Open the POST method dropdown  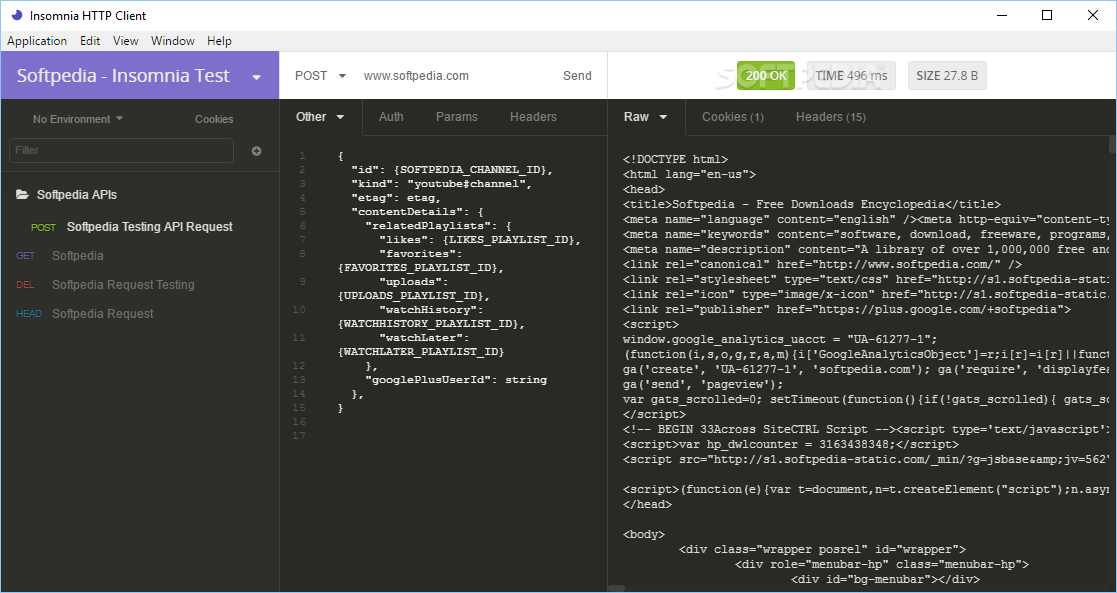321,76
